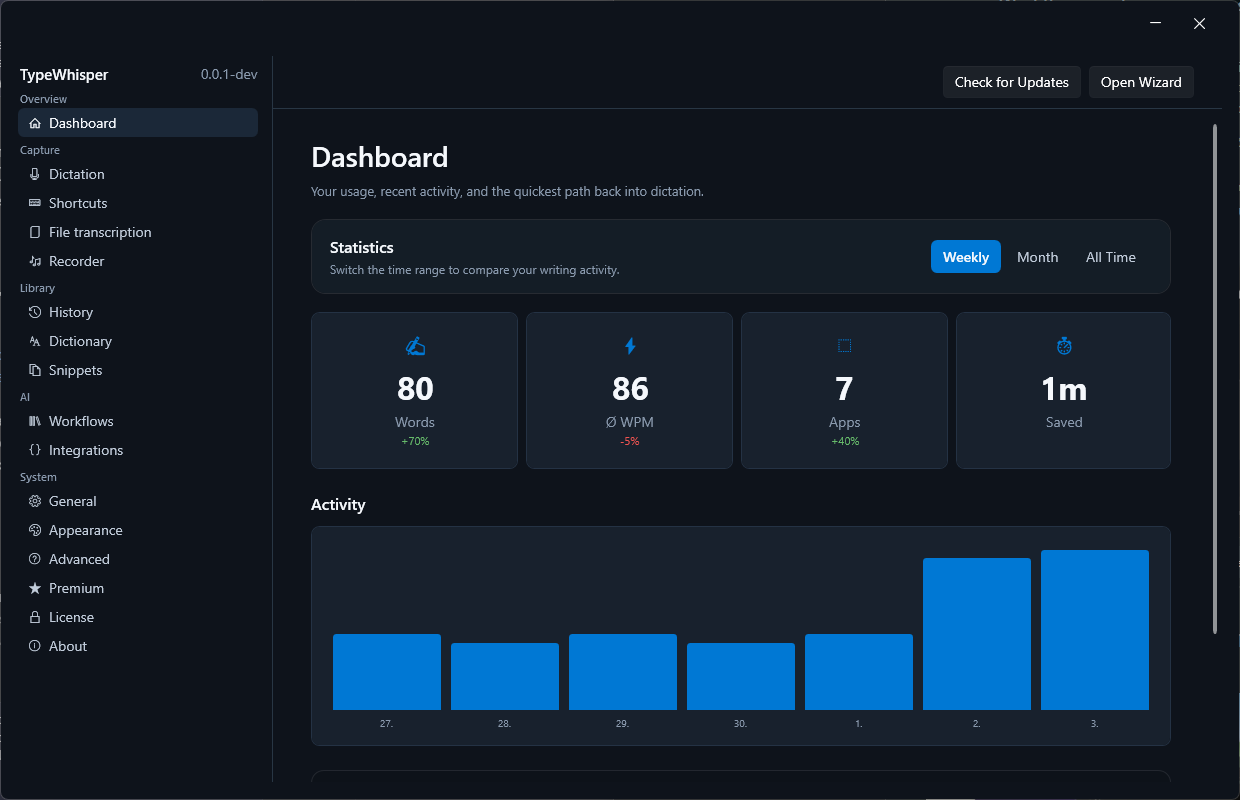
Task: Click the Snippets copy icon
Action: (x=35, y=370)
